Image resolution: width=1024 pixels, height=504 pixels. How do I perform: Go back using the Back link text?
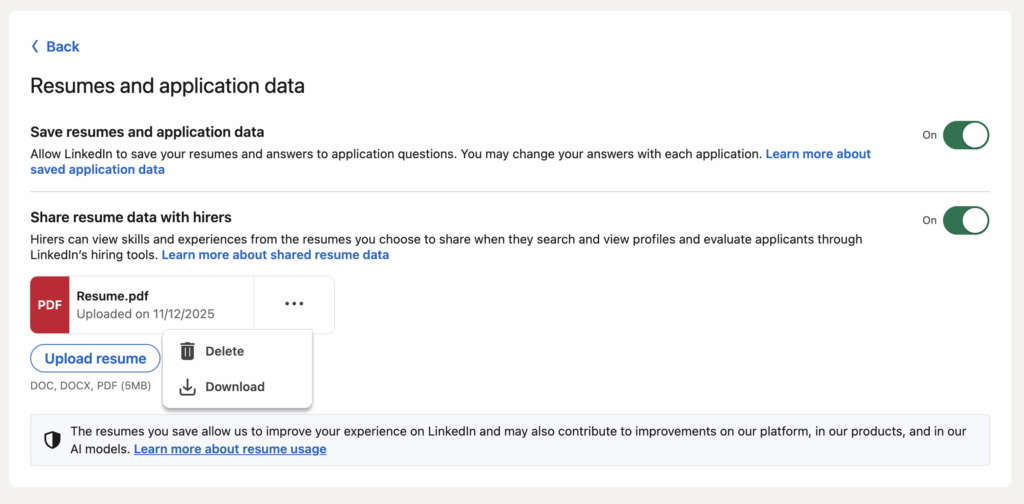point(63,47)
